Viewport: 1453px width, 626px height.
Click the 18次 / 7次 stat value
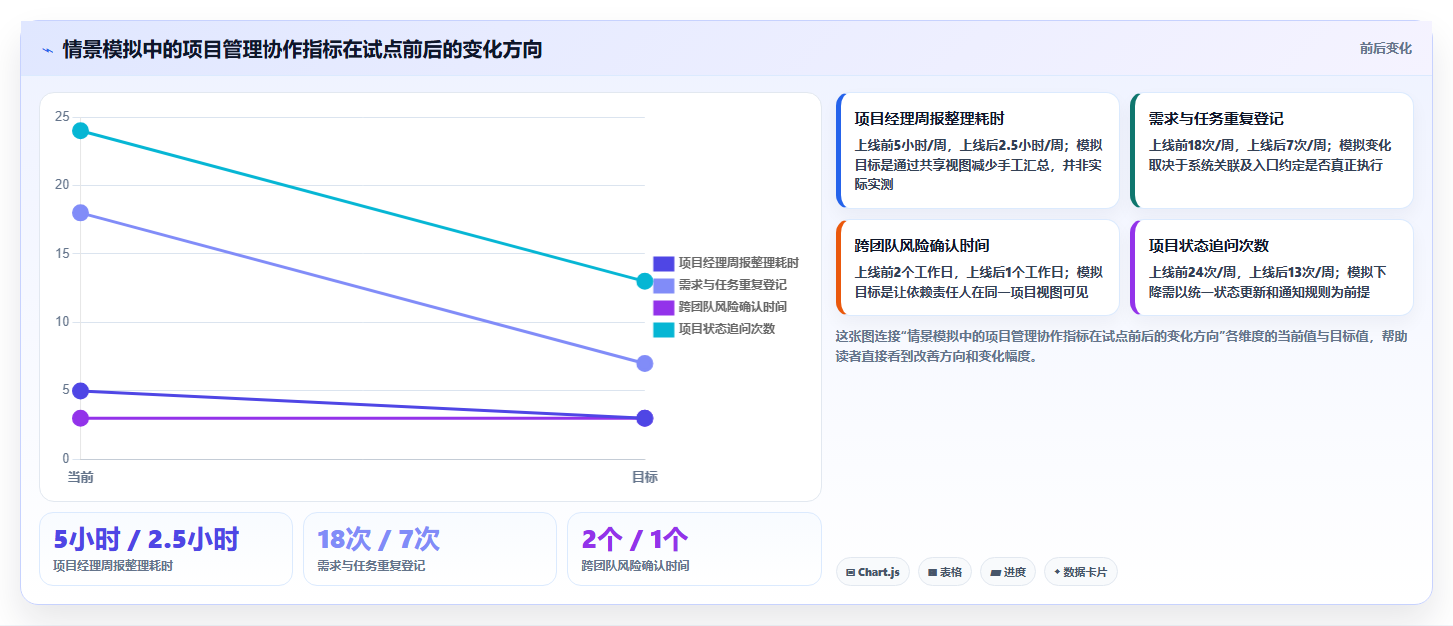point(379,540)
